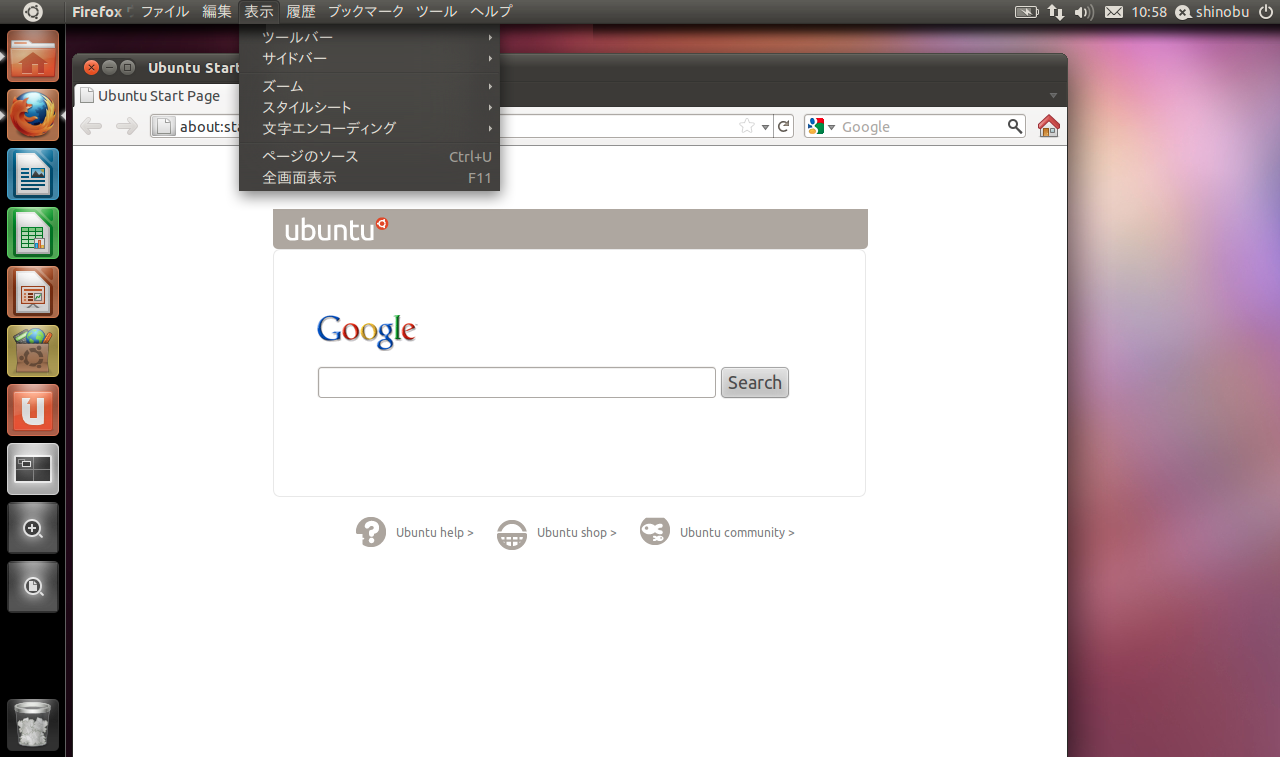Open the sound volume indicator
This screenshot has width=1280, height=757.
click(x=1084, y=12)
